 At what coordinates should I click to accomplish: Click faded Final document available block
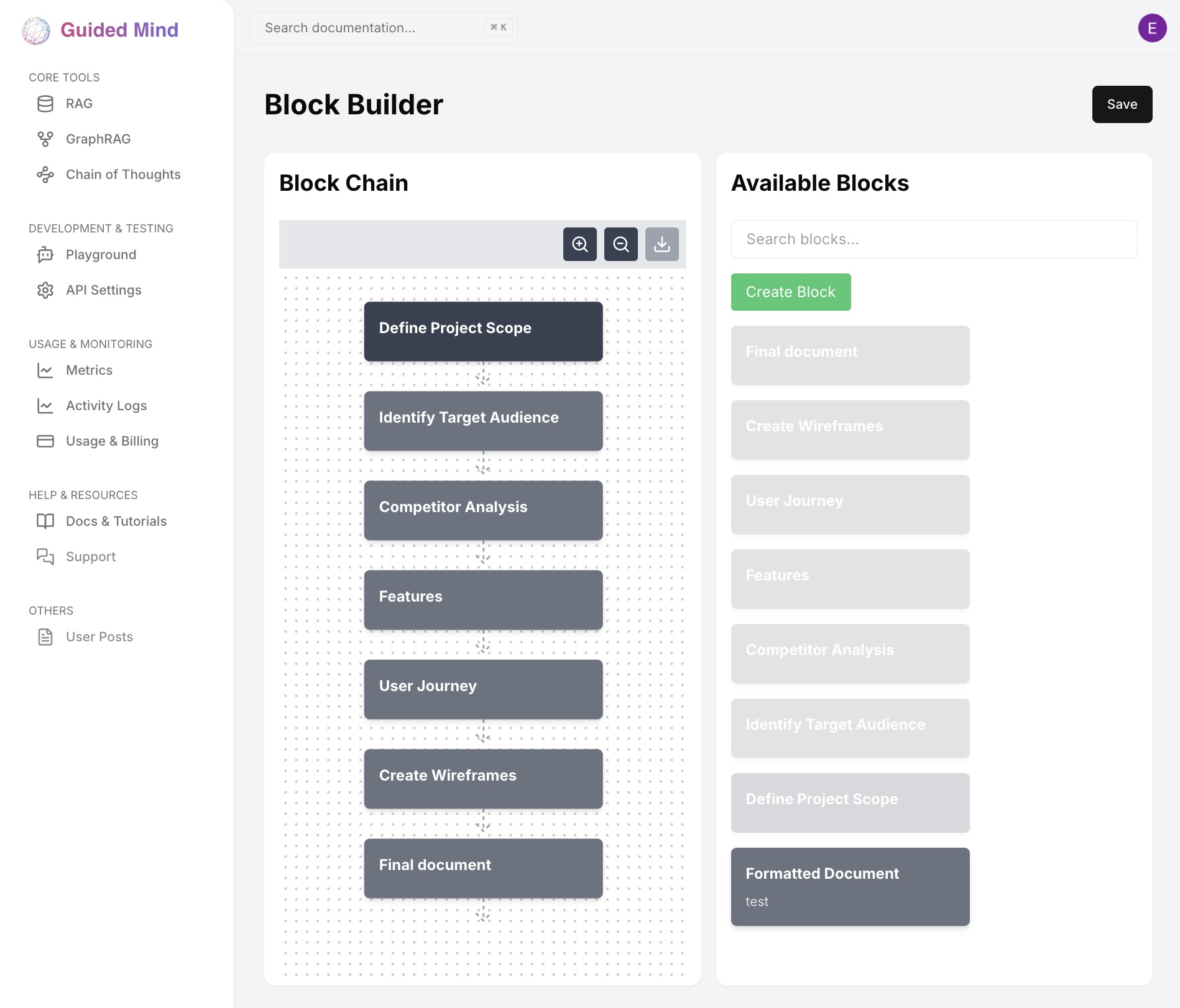point(850,355)
